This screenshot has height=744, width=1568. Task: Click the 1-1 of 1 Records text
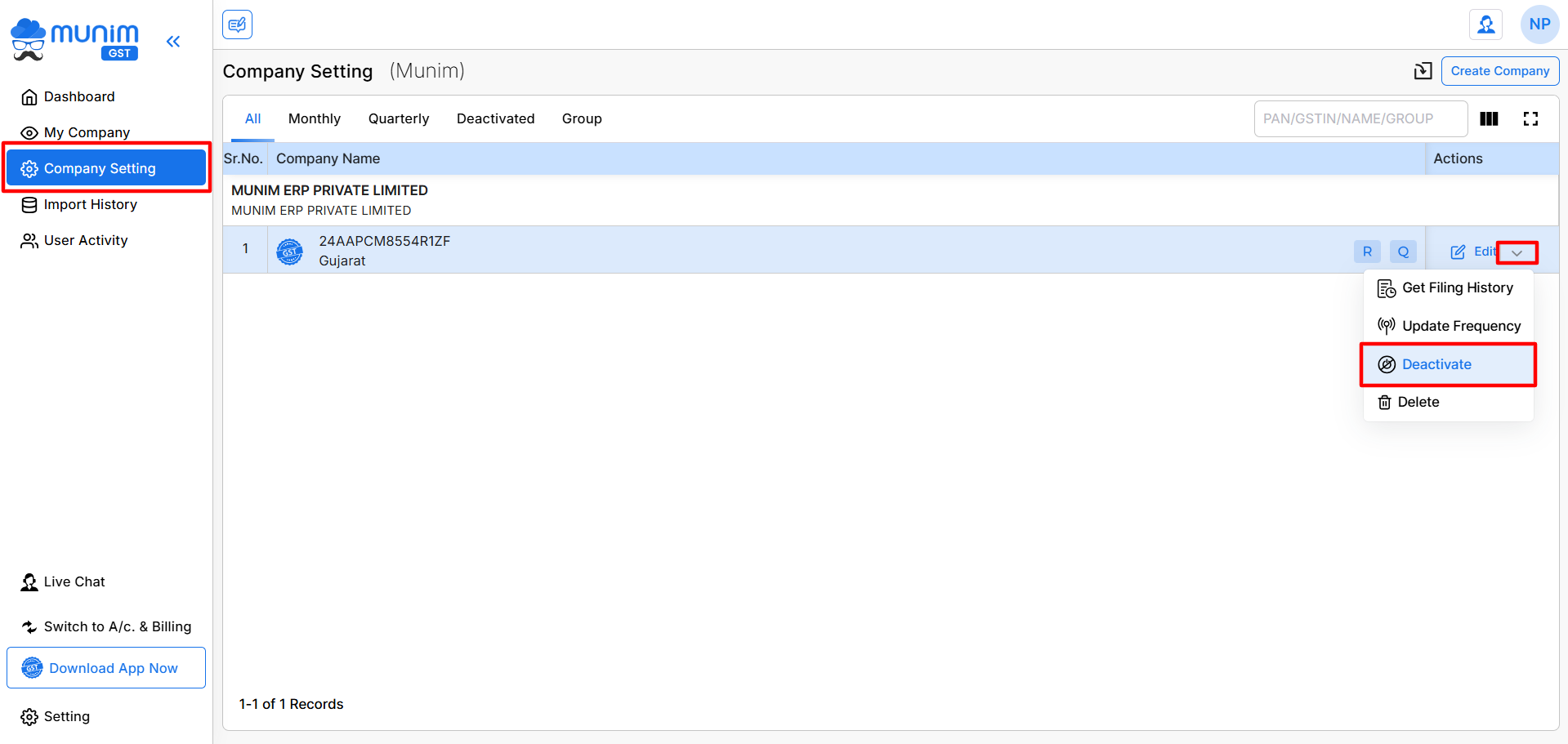point(291,704)
